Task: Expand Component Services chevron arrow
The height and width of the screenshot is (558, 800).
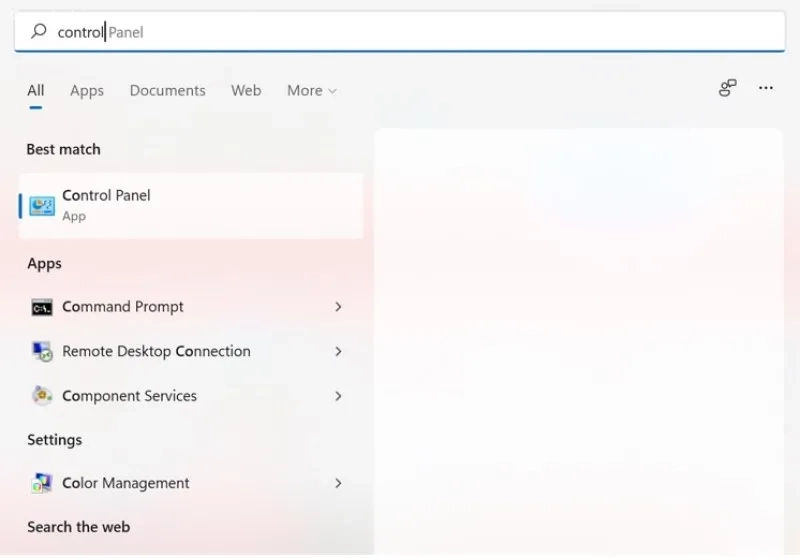Action: tap(338, 396)
